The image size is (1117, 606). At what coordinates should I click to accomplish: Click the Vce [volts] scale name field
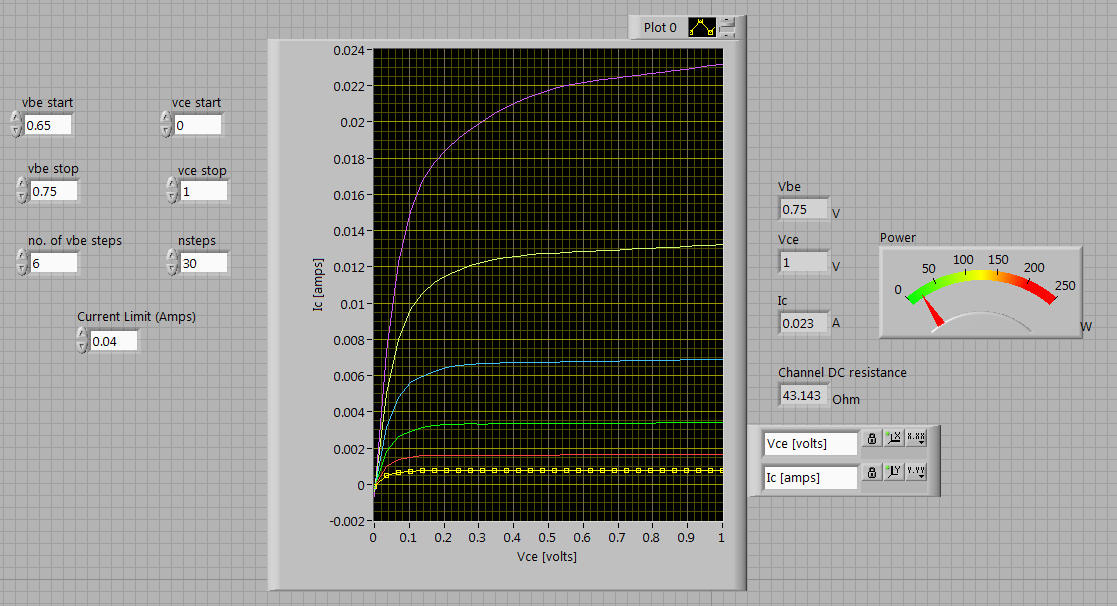[x=811, y=444]
